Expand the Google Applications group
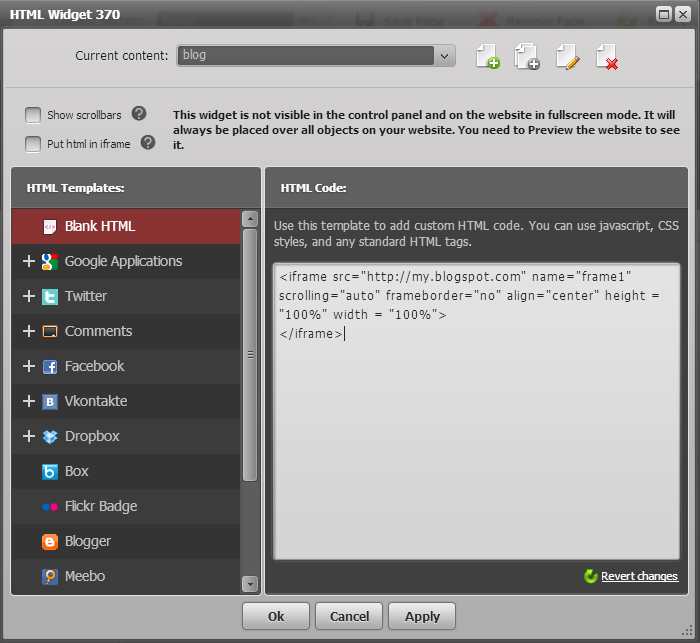This screenshot has height=643, width=700. tap(29, 261)
